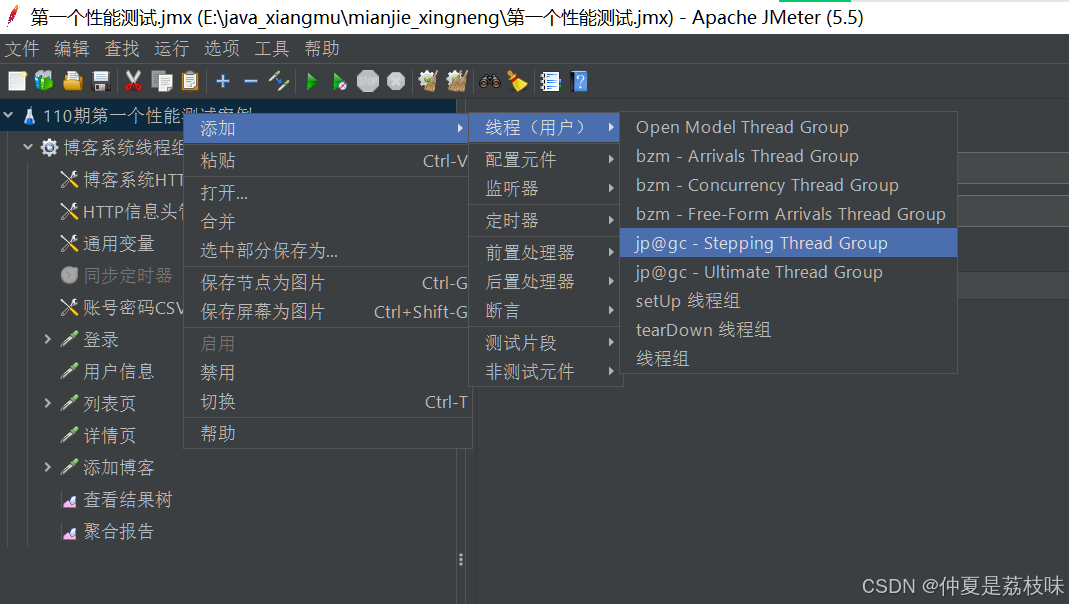Open the Function Helper list icon

point(550,82)
